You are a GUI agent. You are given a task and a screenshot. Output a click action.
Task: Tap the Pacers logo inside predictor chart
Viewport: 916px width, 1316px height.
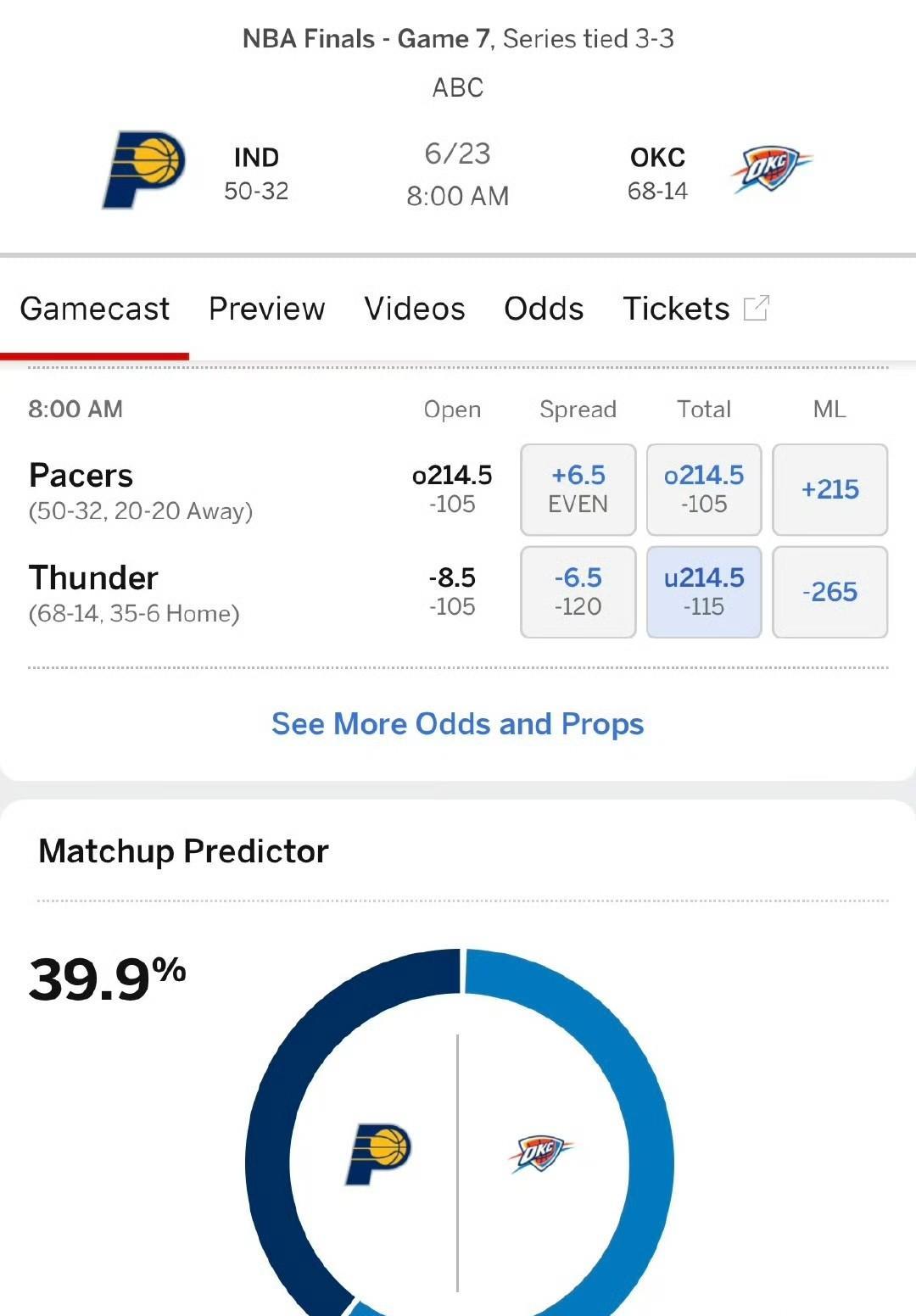point(378,1154)
